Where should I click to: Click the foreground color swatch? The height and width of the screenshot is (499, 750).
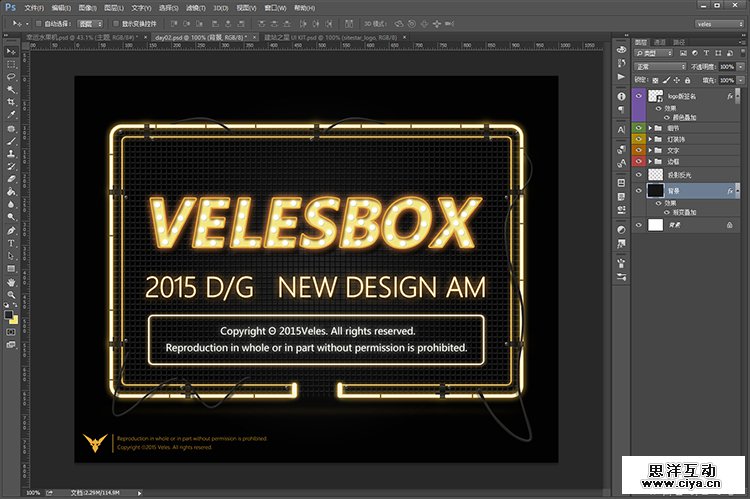point(9,315)
